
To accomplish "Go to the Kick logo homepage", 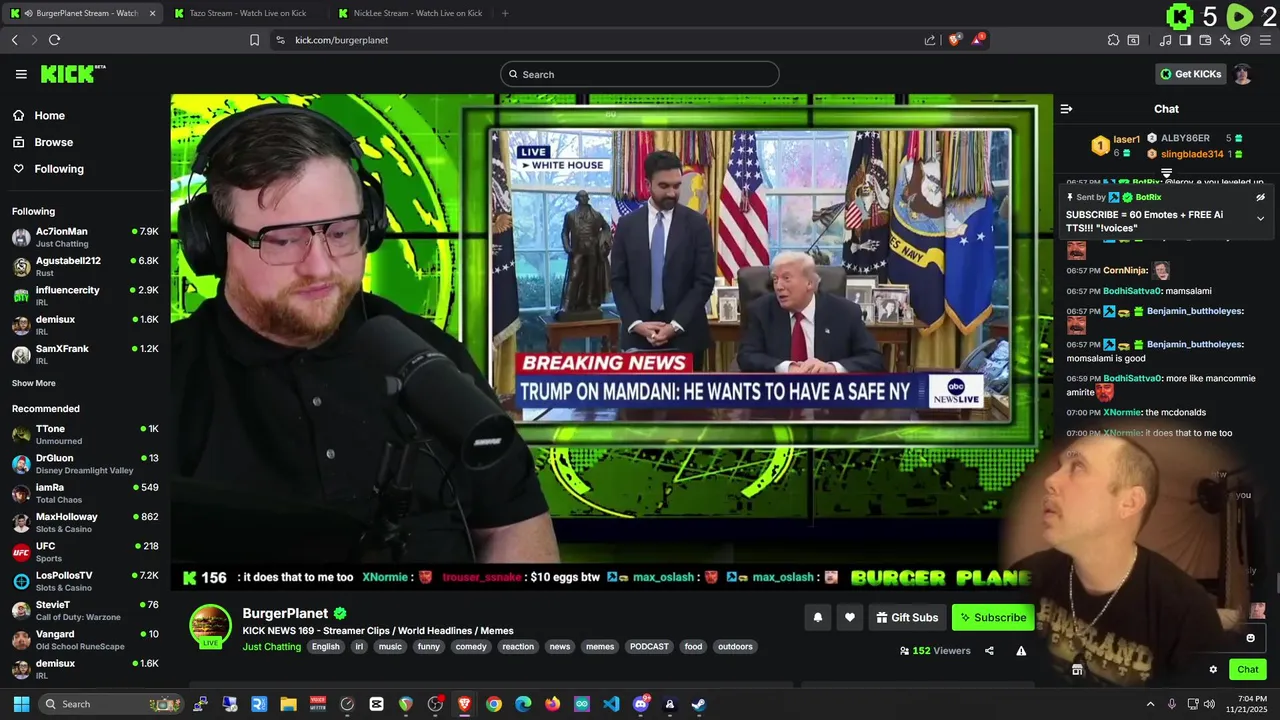I will (x=72, y=74).
